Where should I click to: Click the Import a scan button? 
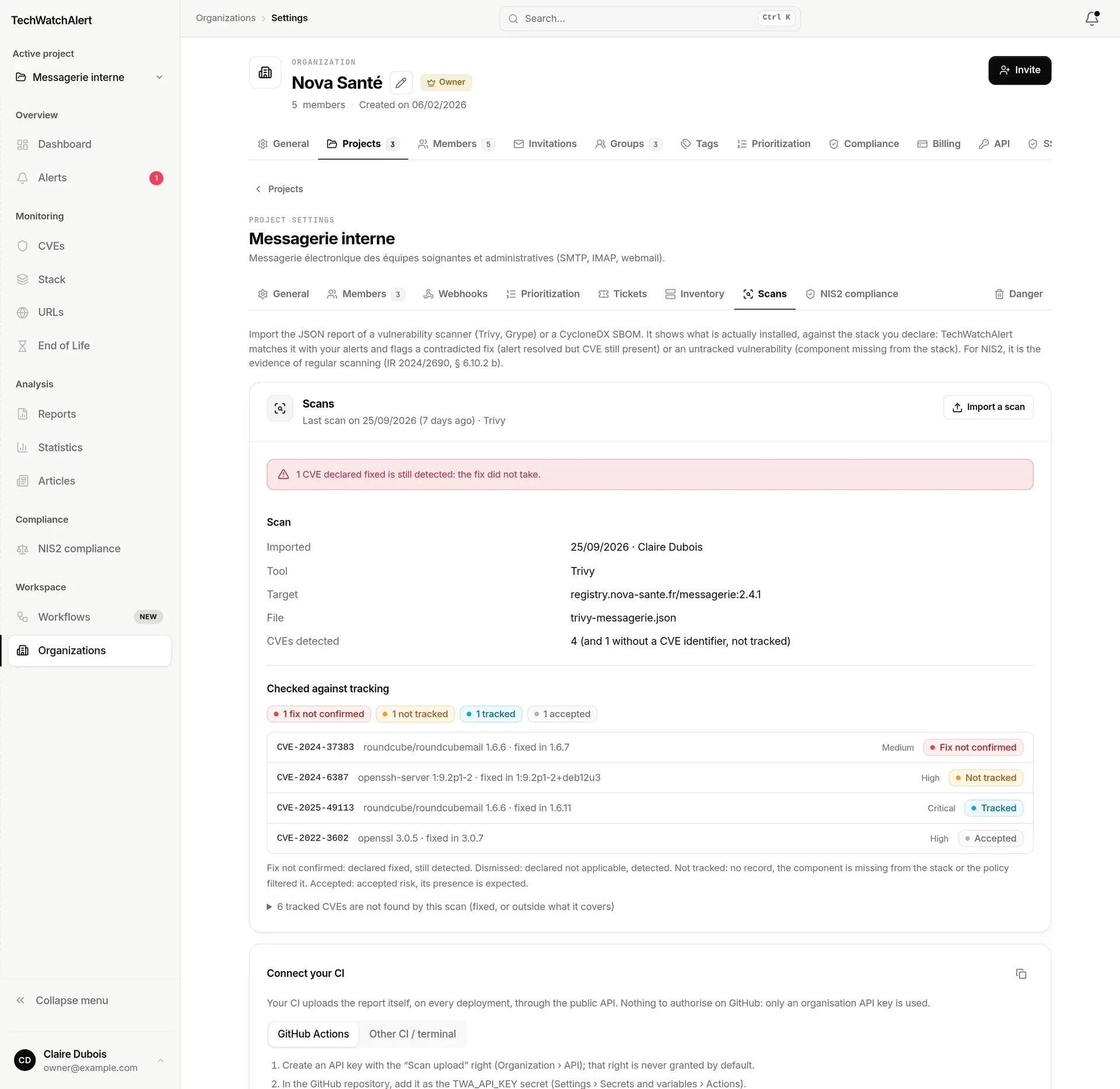(x=988, y=407)
